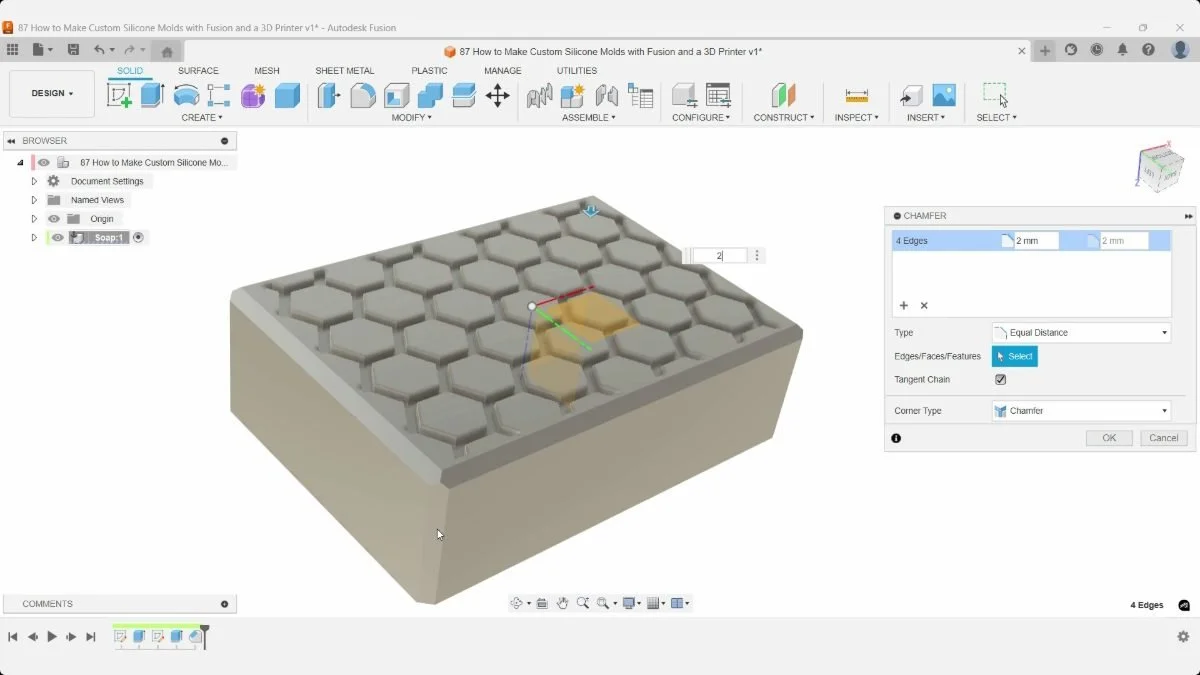Open the Corner Type dropdown
The image size is (1200, 675).
[x=1081, y=411]
